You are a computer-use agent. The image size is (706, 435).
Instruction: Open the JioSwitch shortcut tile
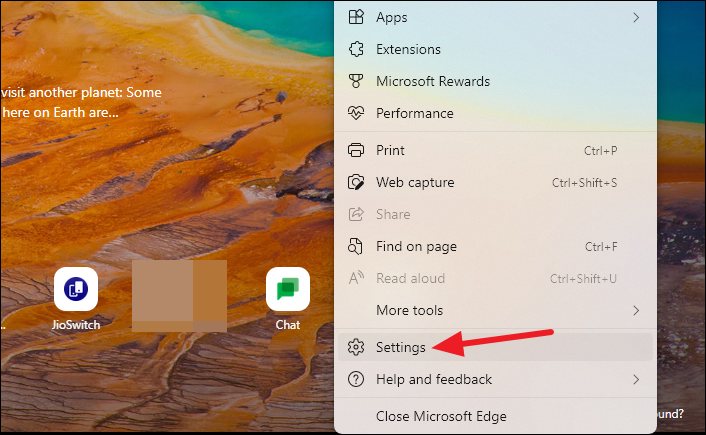click(76, 289)
